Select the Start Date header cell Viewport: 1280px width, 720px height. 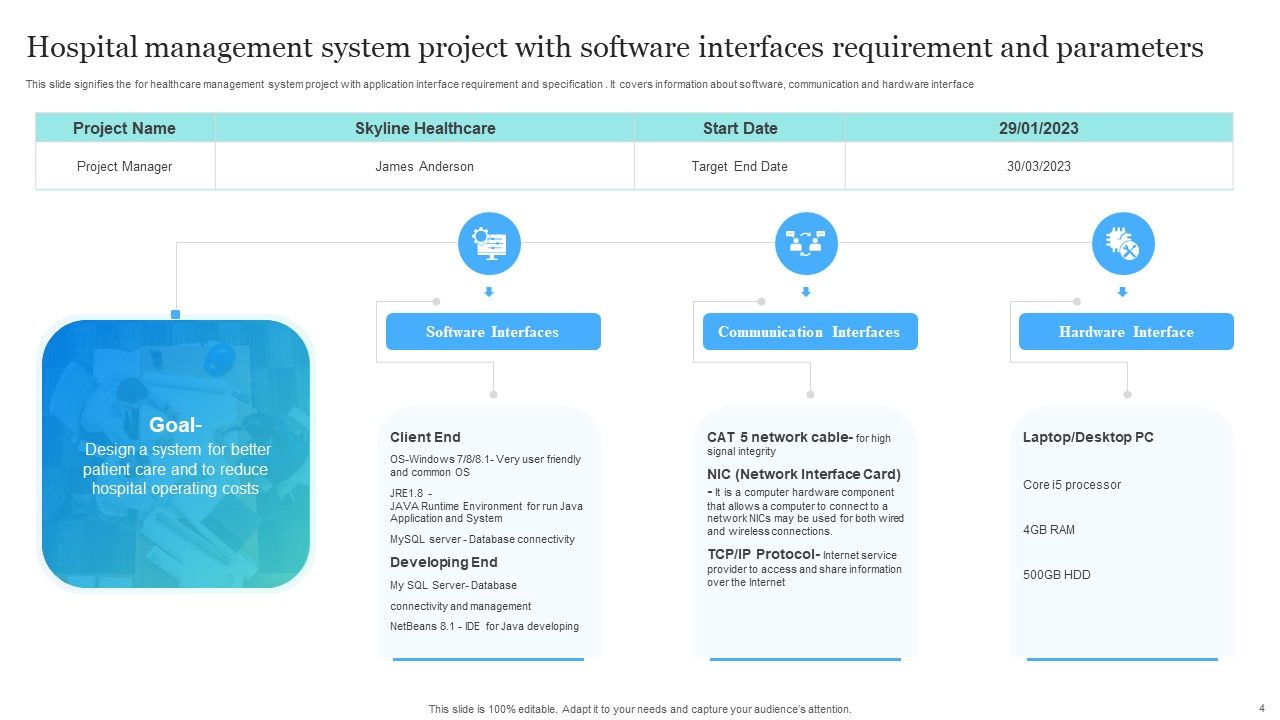739,128
